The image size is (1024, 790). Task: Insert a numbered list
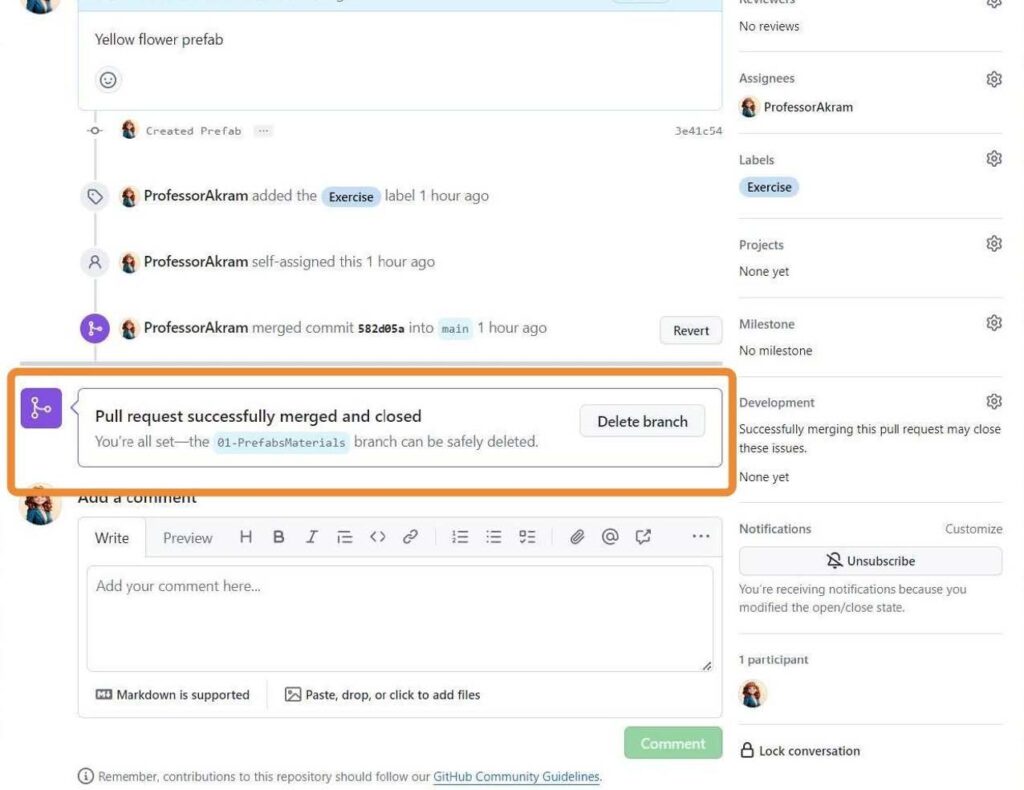[460, 537]
